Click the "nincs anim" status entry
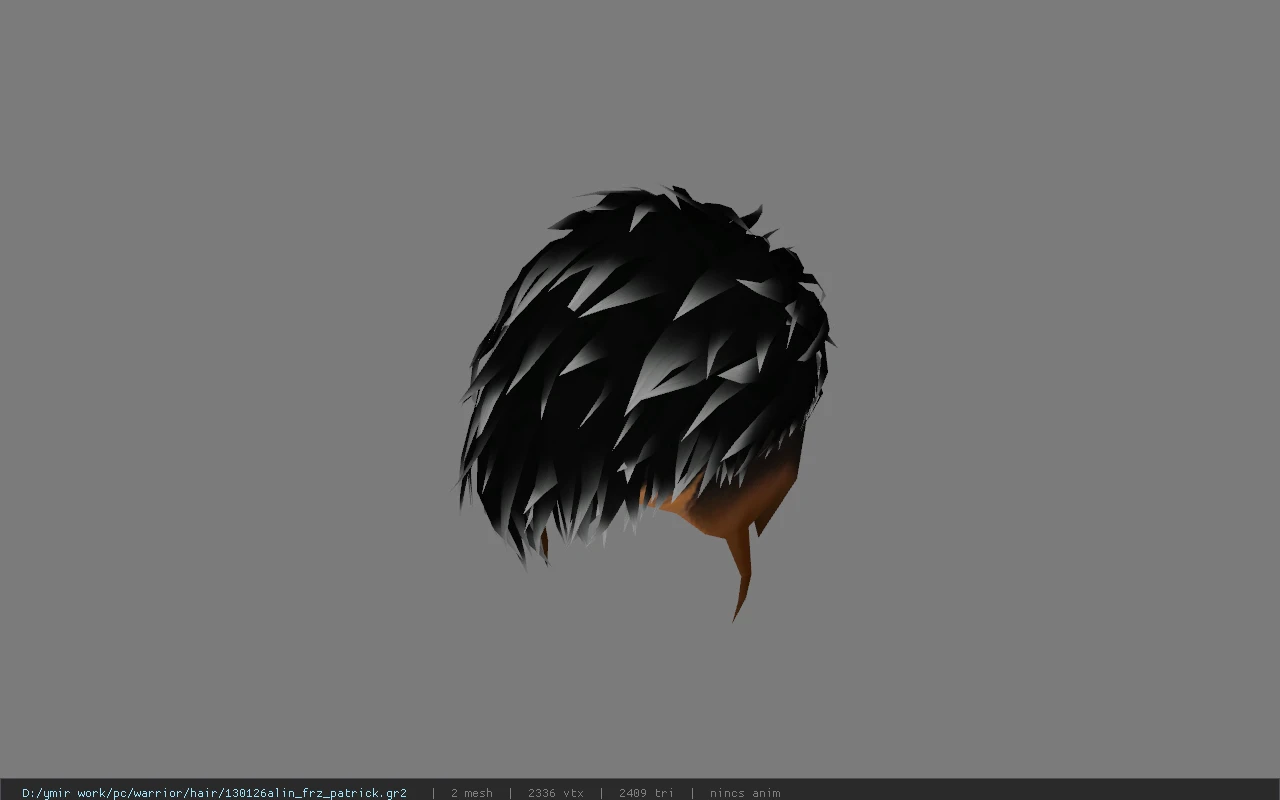 (x=745, y=793)
